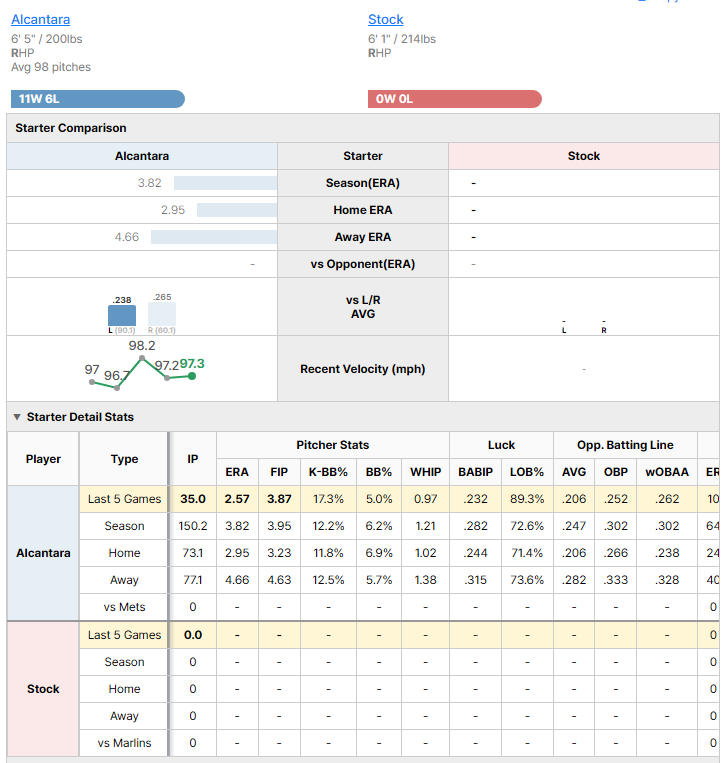
Task: Click Alcantara's 4.66 away ERA bar
Action: coord(214,237)
